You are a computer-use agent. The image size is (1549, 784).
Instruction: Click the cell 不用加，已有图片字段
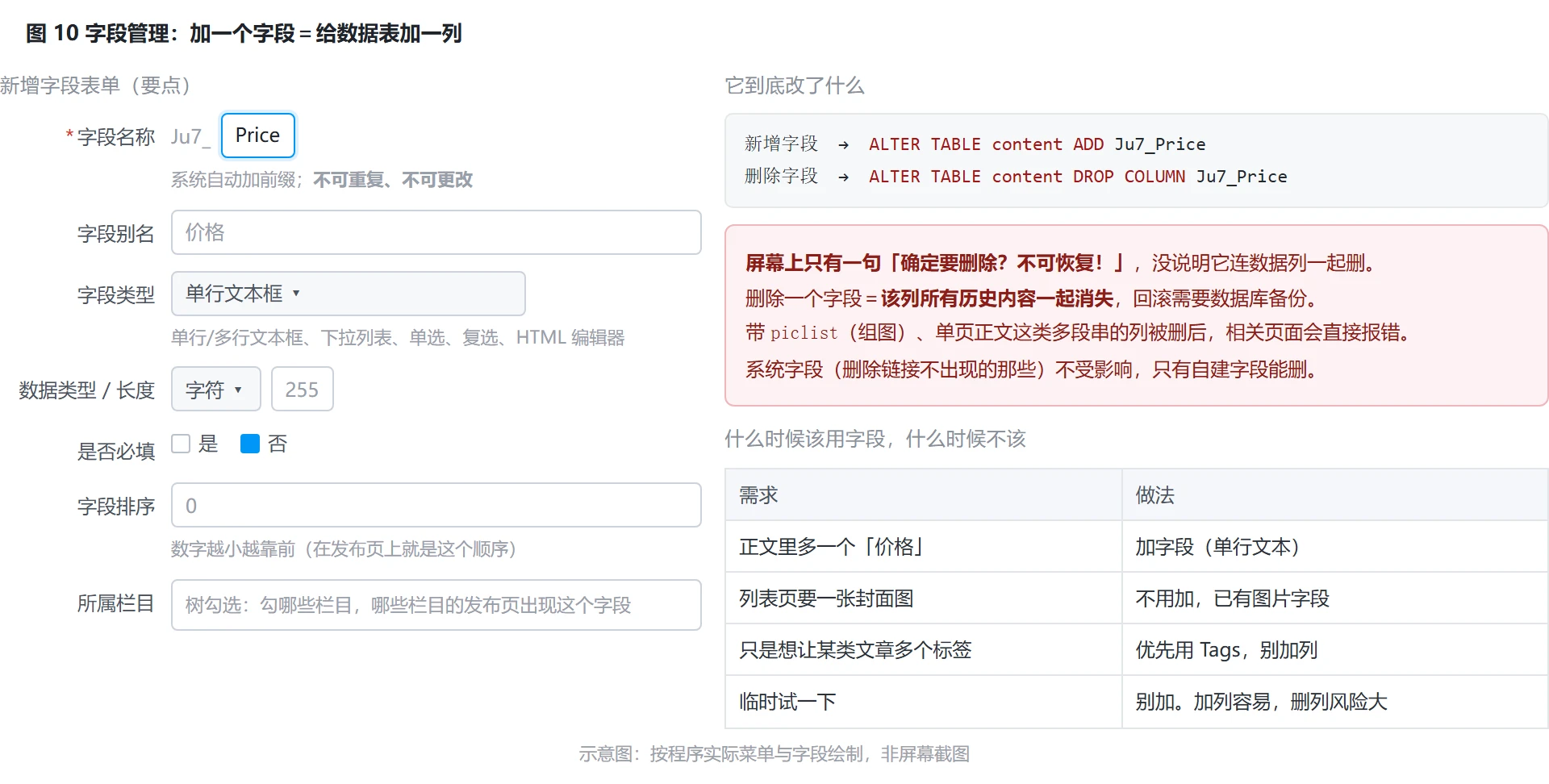1335,598
